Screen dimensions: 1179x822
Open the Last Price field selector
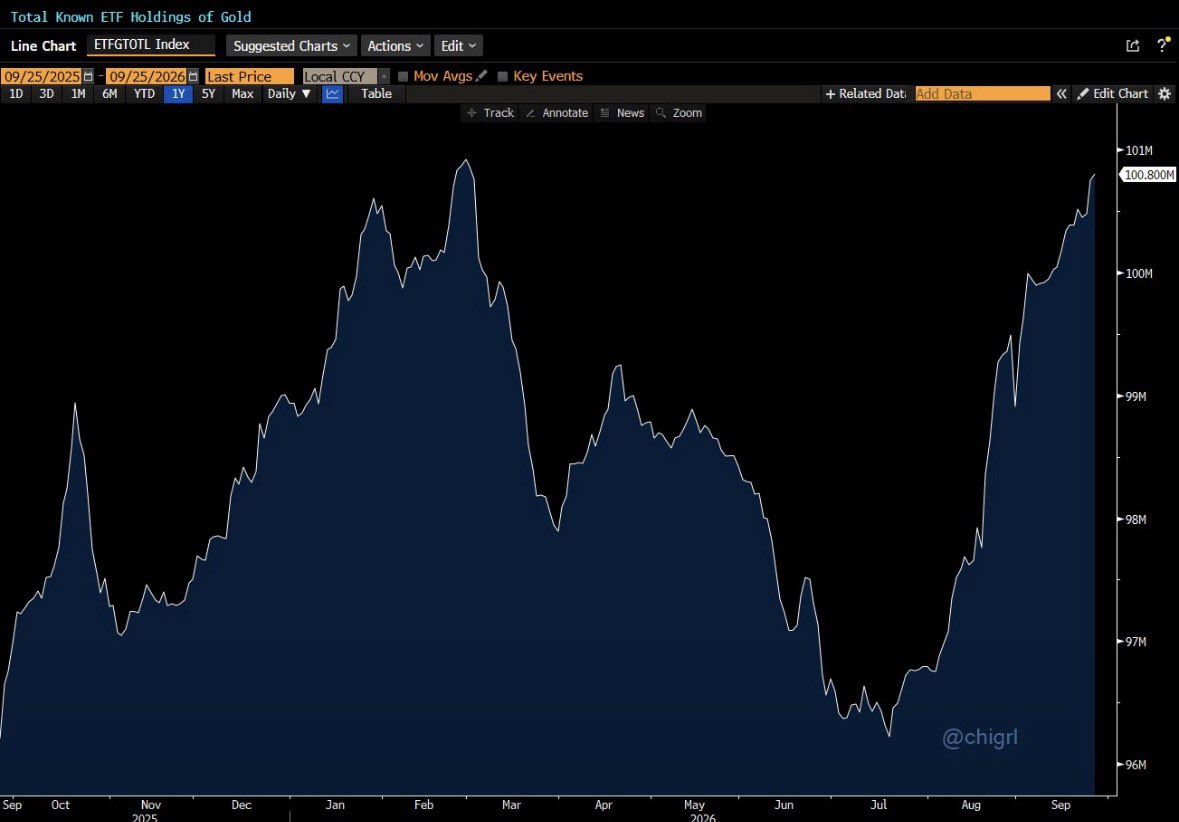click(249, 76)
